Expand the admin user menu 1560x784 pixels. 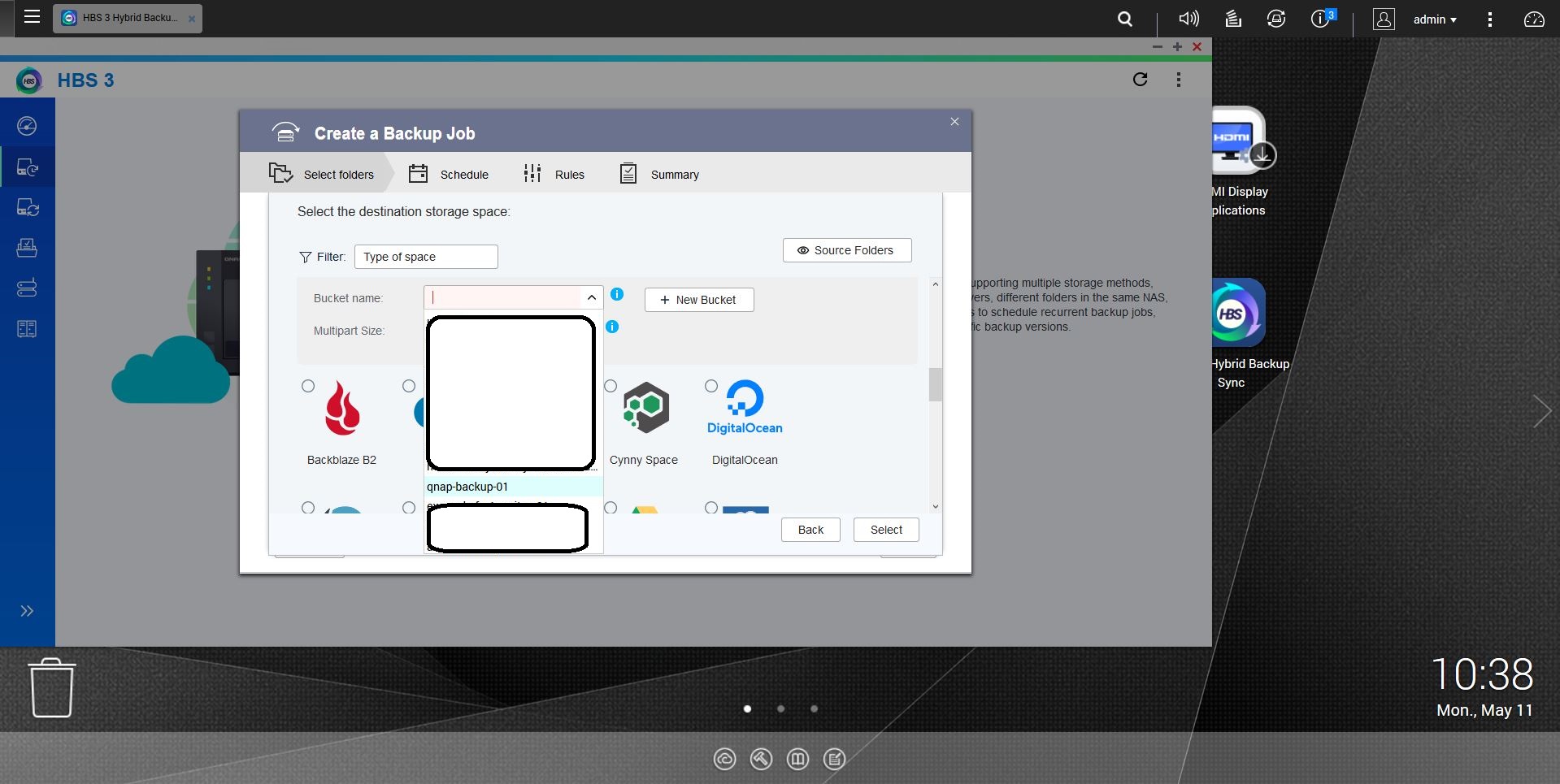coord(1435,19)
